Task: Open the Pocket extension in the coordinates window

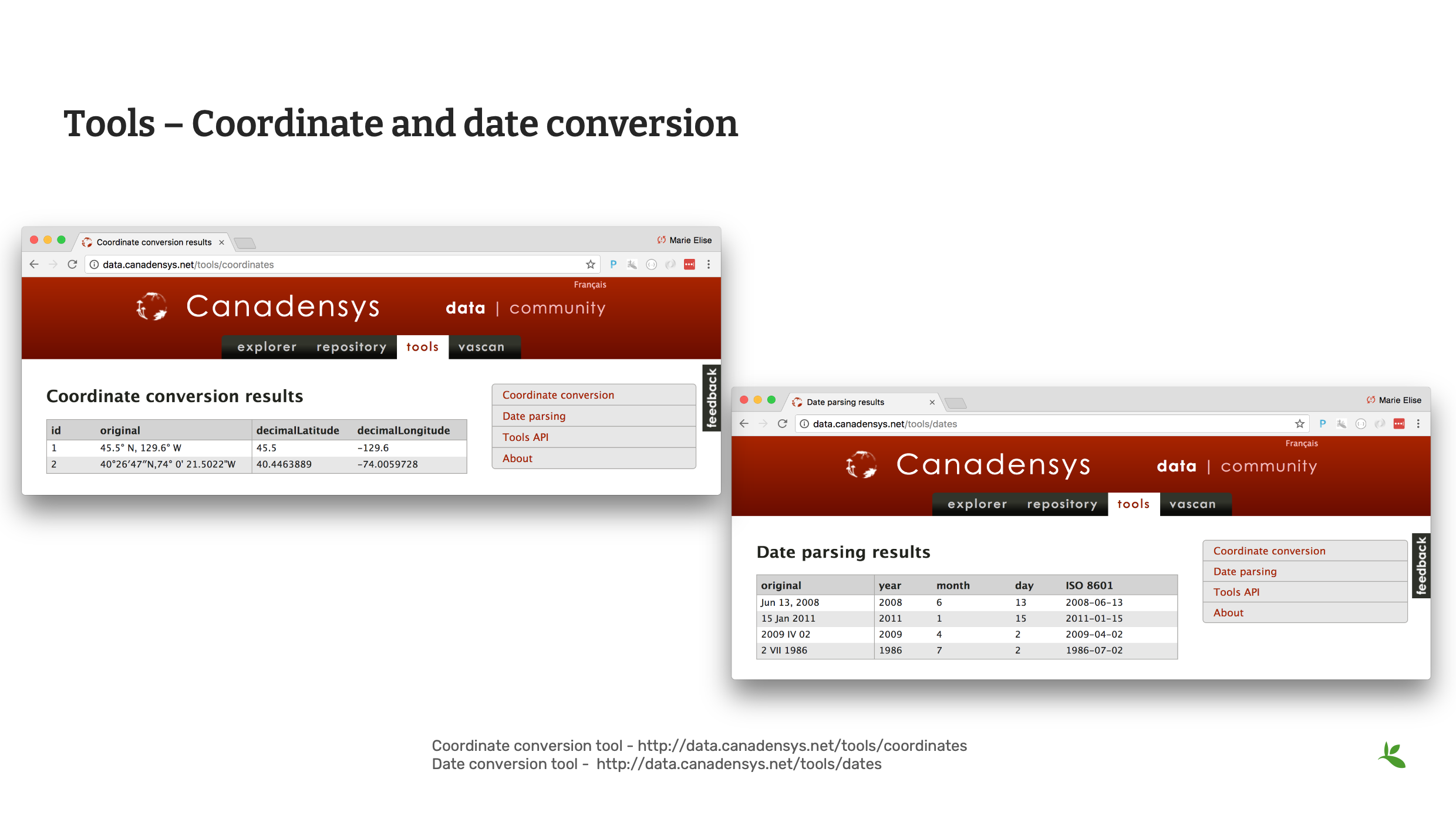Action: point(613,264)
